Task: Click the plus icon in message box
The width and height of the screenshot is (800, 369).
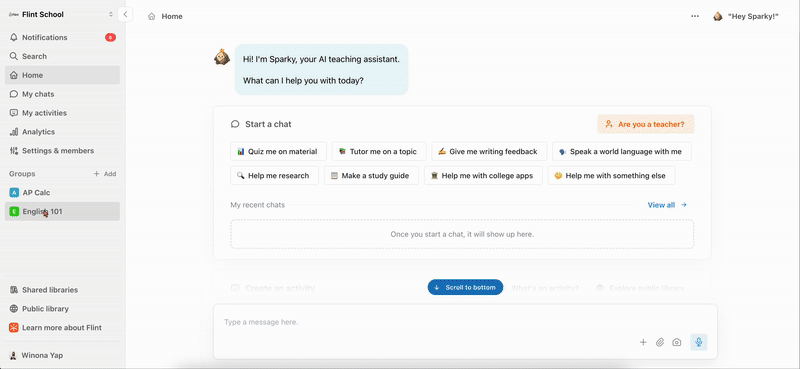Action: click(643, 342)
